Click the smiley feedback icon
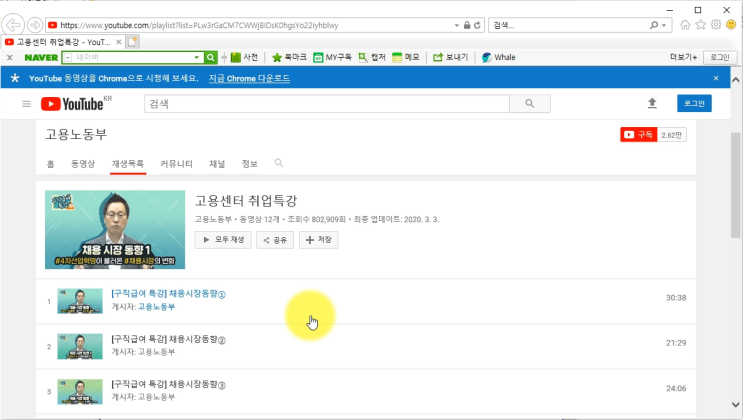 [731, 25]
